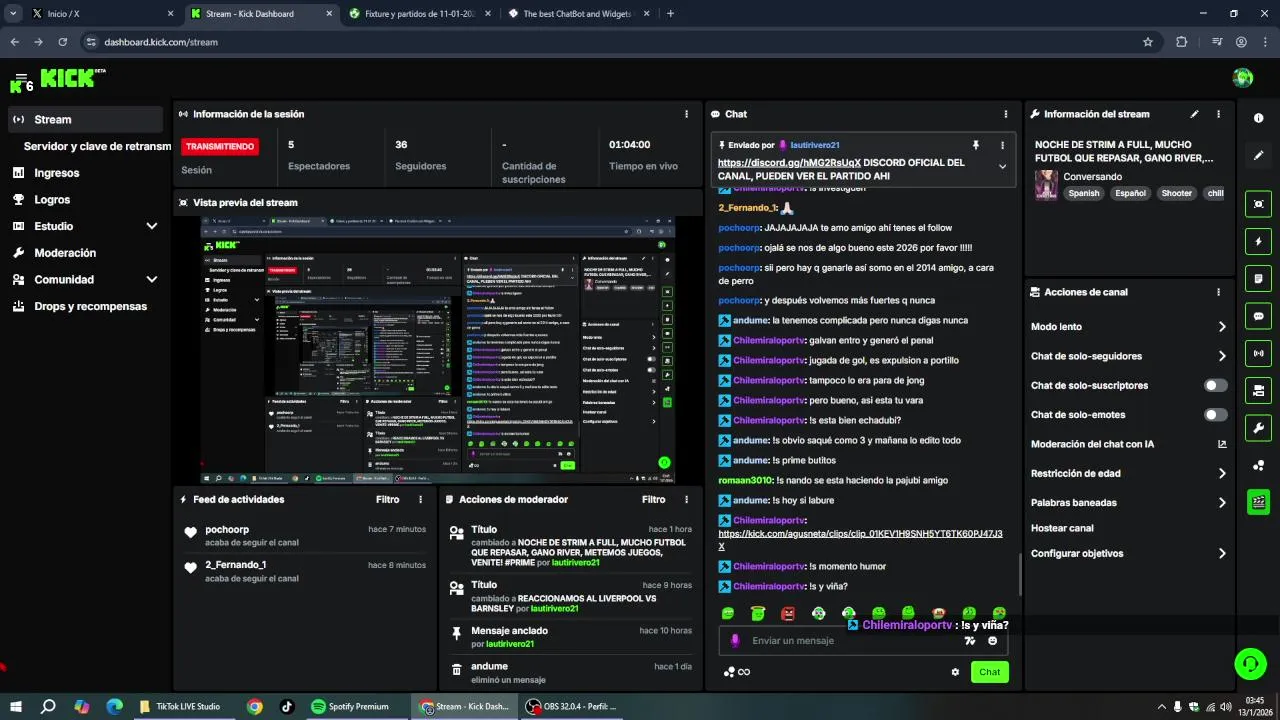Screen dimensions: 1280x720
Task: Open Información de la sesión three-dot menu
Action: click(686, 114)
